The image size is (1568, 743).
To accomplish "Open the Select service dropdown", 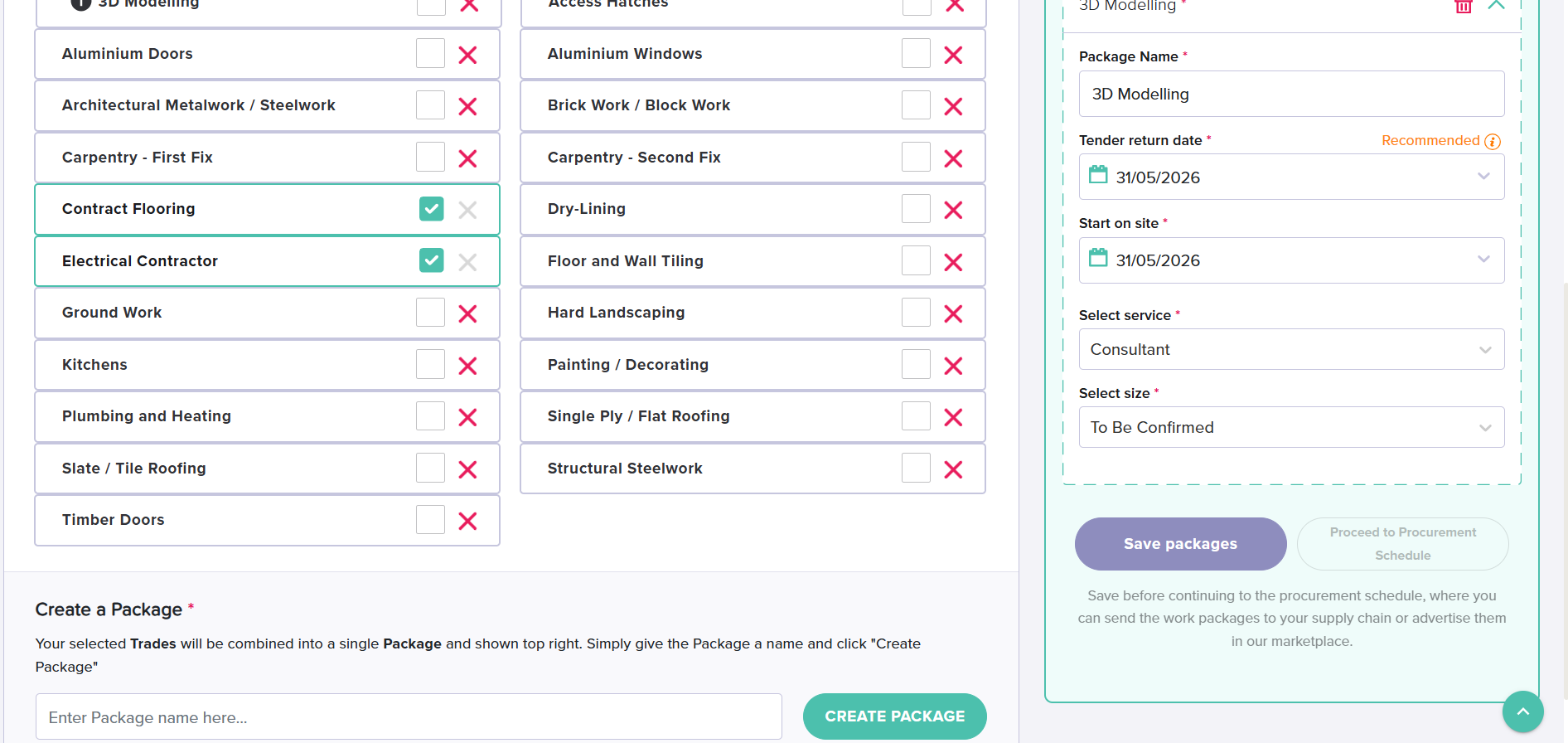I will (x=1290, y=349).
